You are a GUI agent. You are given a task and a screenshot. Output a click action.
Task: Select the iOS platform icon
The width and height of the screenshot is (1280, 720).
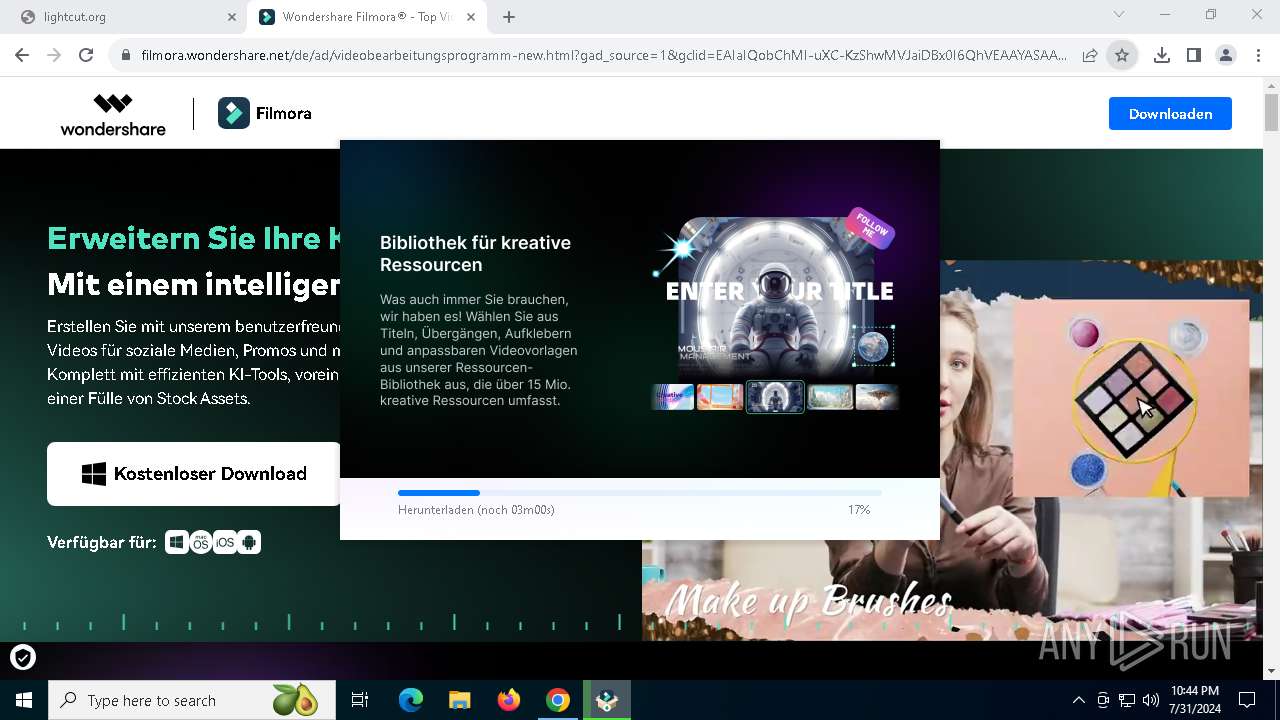(x=225, y=542)
